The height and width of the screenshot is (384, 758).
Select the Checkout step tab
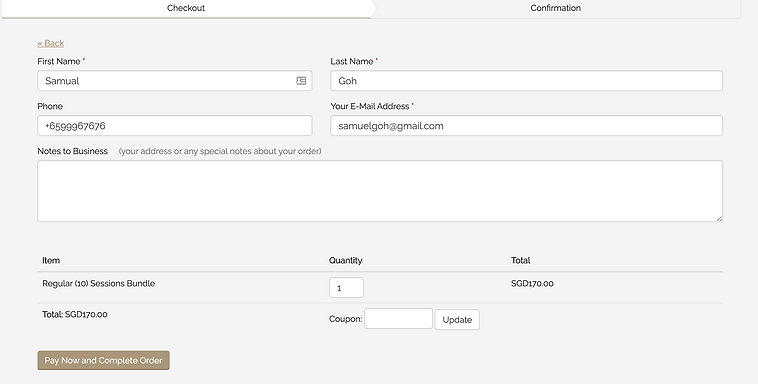(x=186, y=8)
